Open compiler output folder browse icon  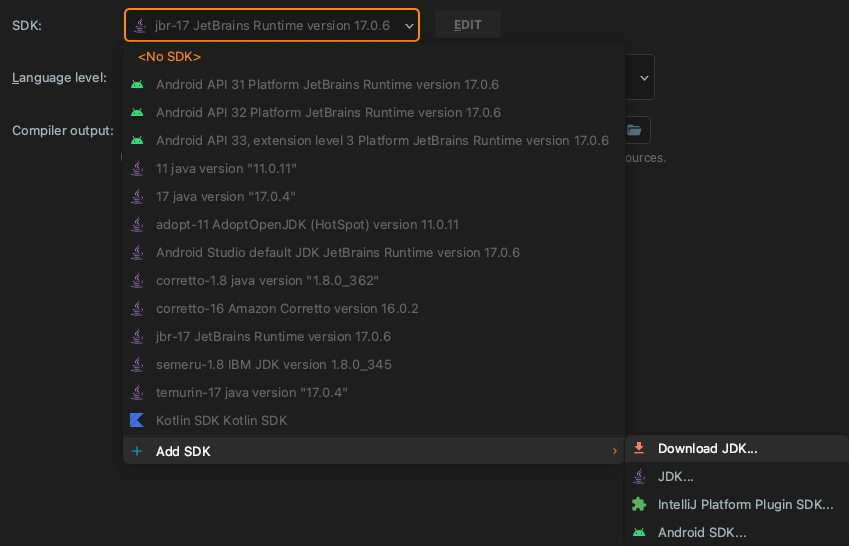(x=634, y=130)
